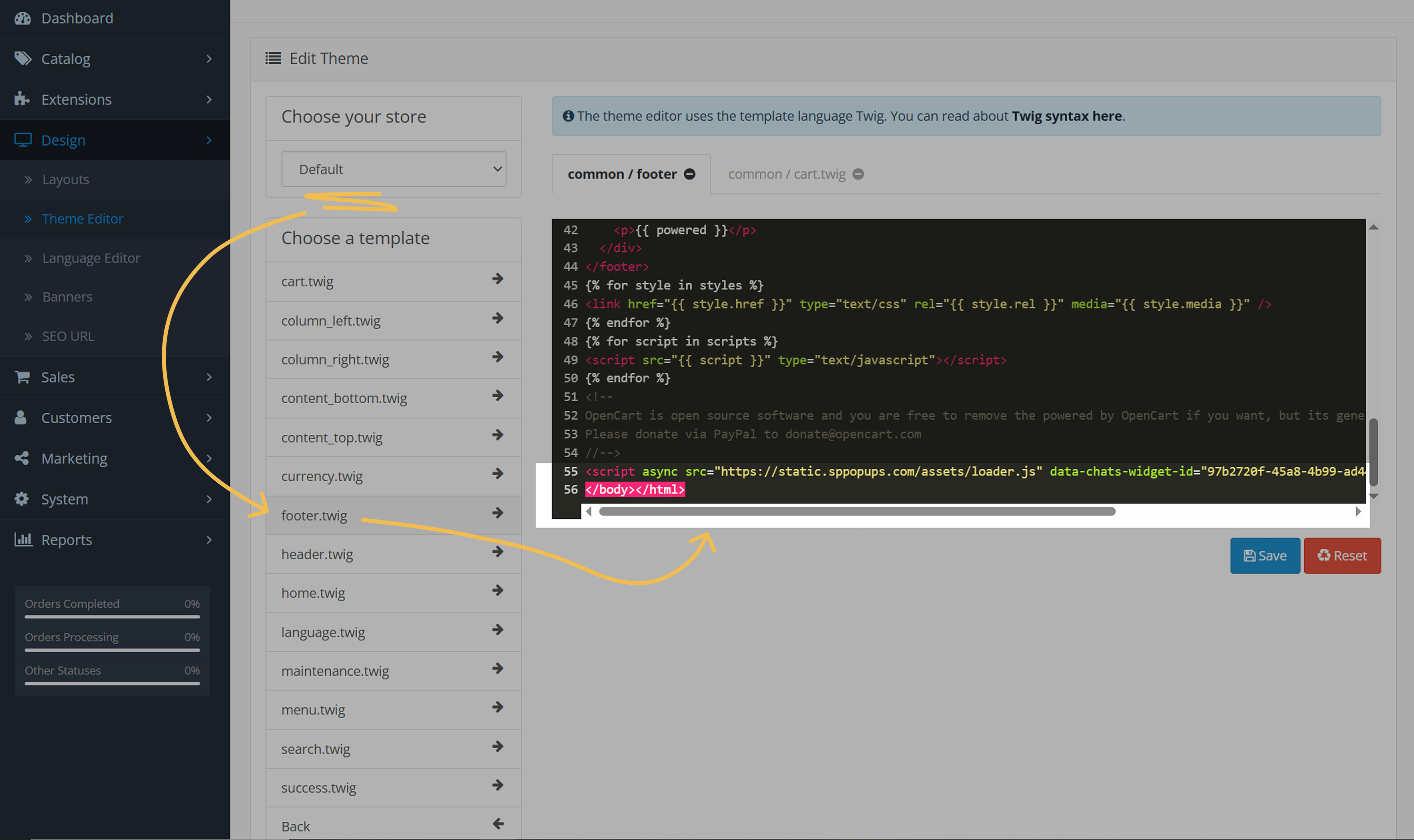Close the common / footer tab with minus icon
The width and height of the screenshot is (1414, 840).
coord(689,174)
